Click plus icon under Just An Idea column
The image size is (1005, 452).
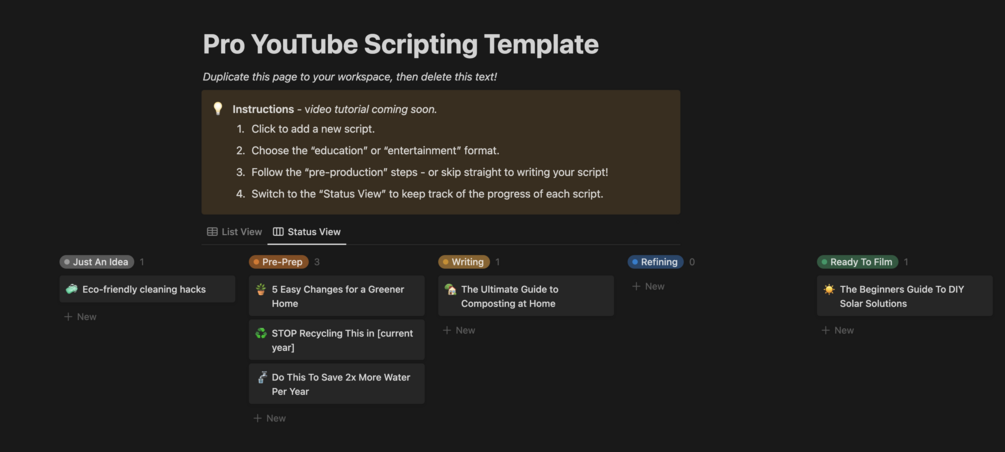click(69, 317)
